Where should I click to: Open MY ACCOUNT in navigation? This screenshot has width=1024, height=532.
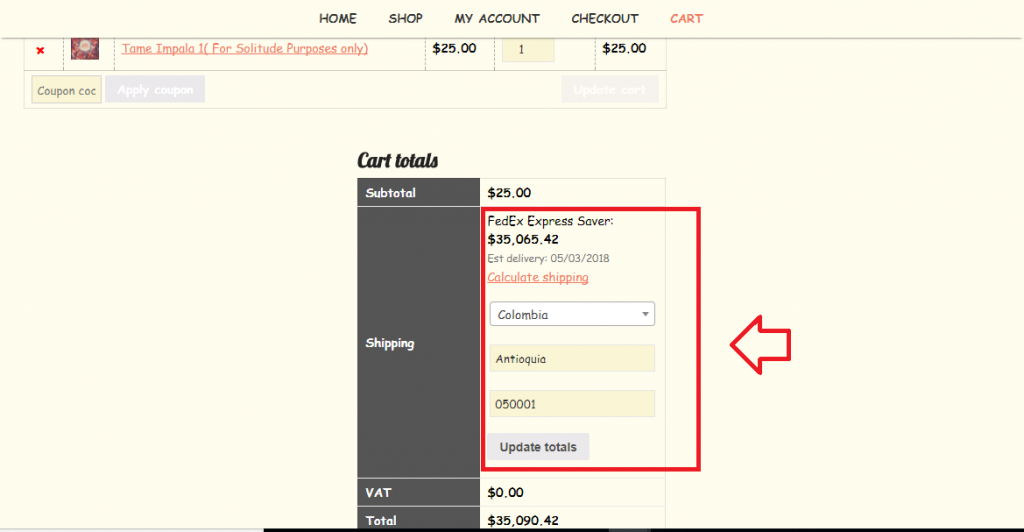tap(497, 19)
